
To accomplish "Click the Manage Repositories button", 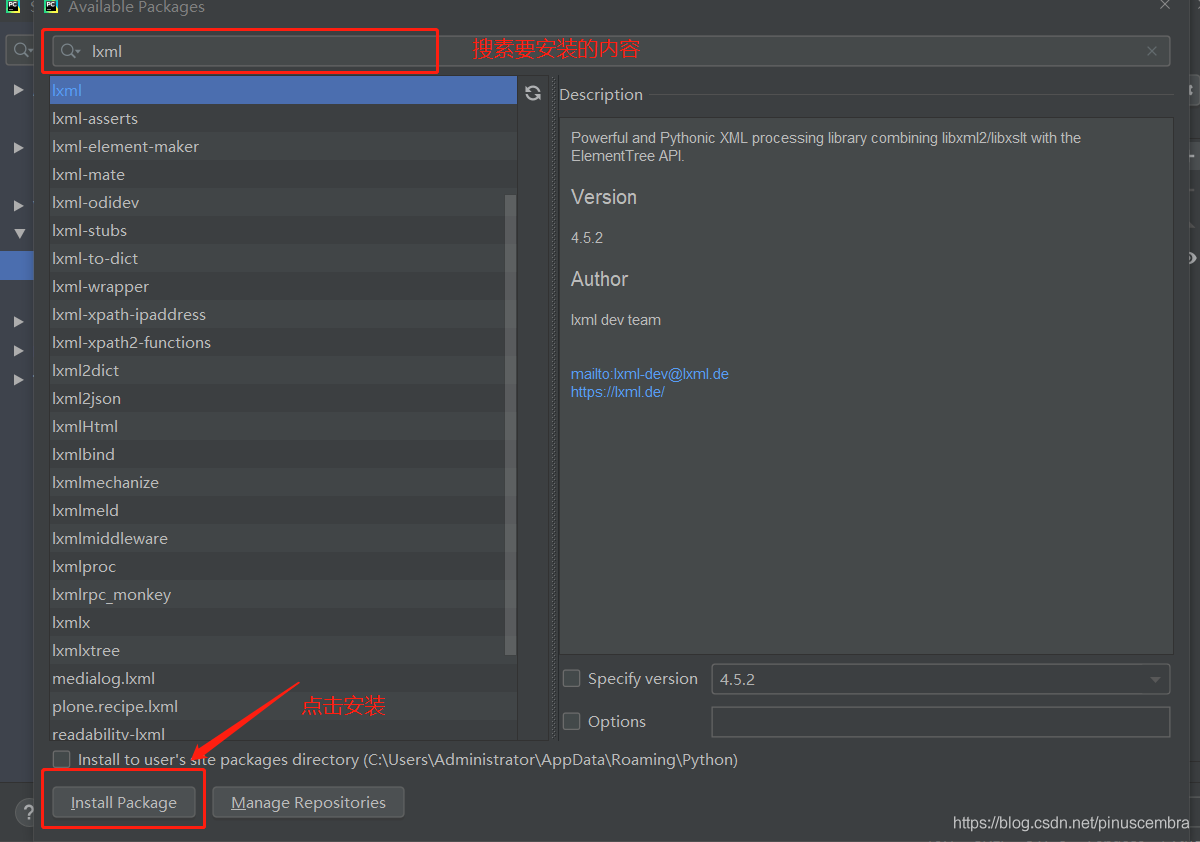I will [308, 803].
